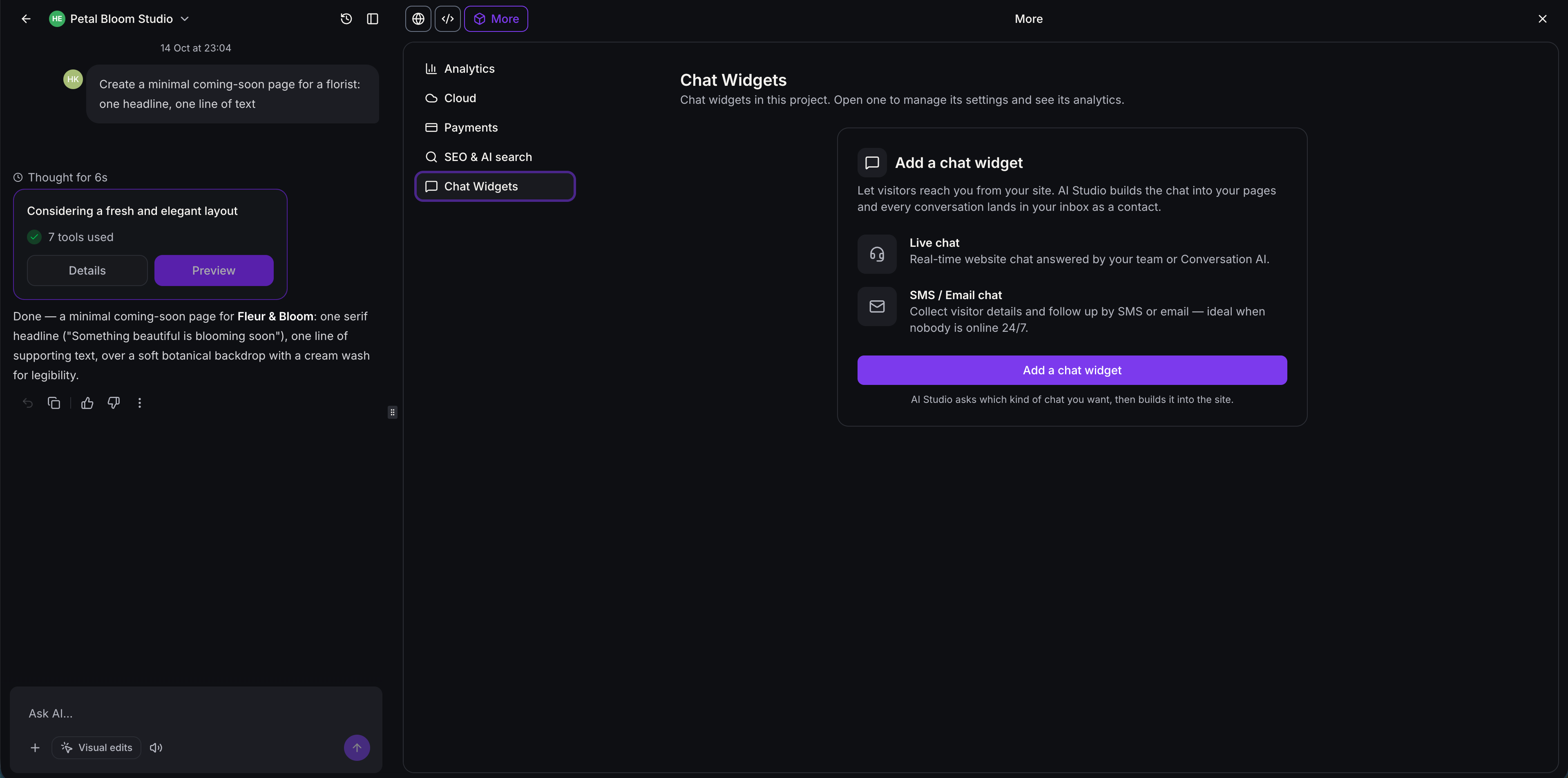Select Chat Widgets in the sidebar
The height and width of the screenshot is (778, 1568).
tap(495, 186)
